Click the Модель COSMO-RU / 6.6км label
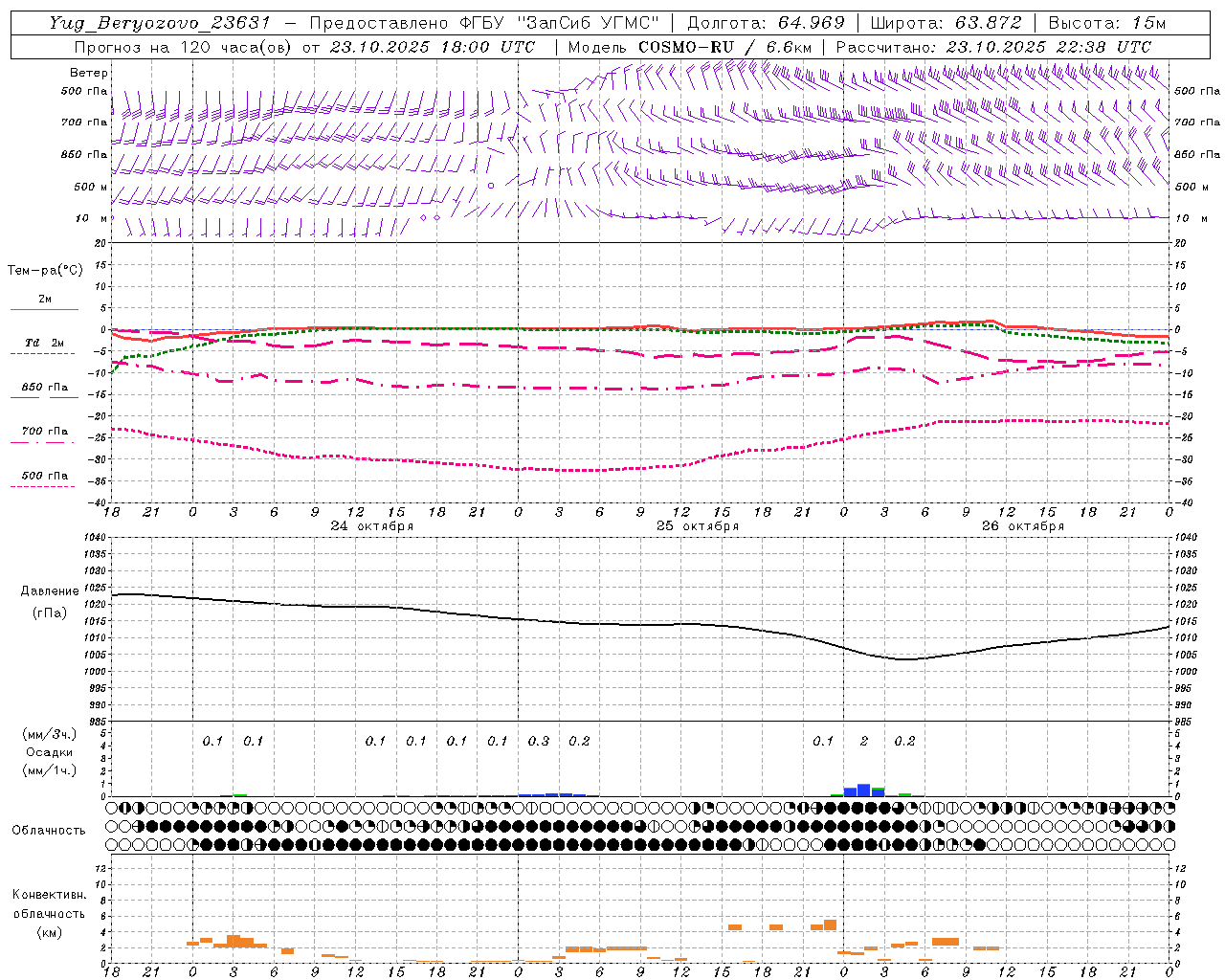1225x980 pixels. coord(691,47)
